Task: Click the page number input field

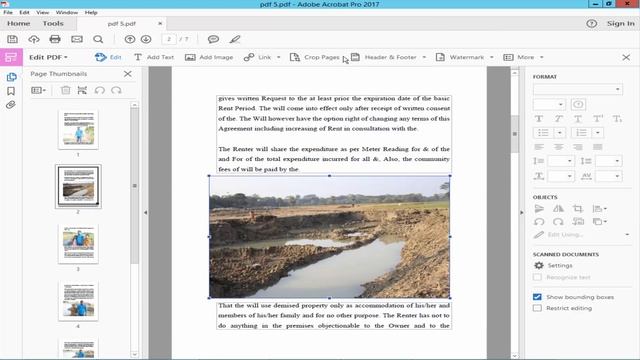Action: point(169,39)
